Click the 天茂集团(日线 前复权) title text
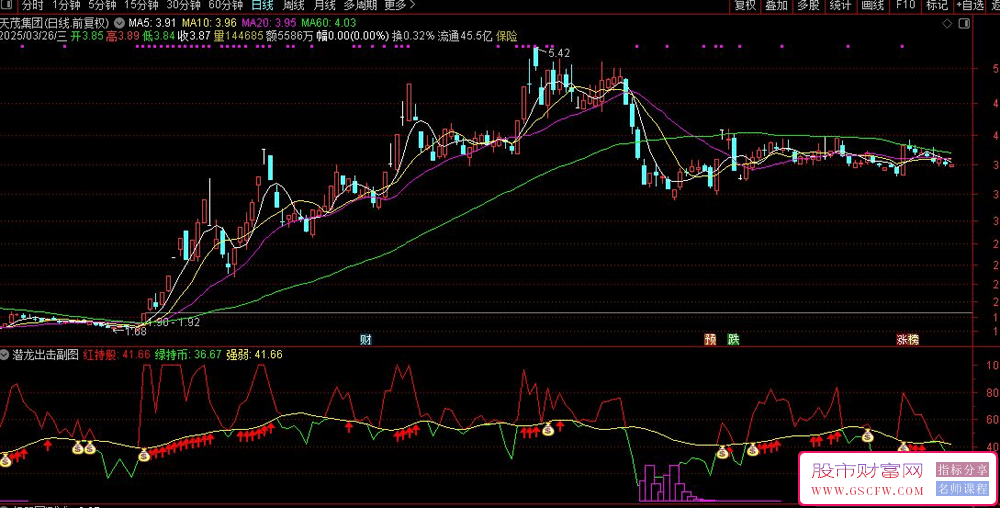The width and height of the screenshot is (1000, 508). 54,23
